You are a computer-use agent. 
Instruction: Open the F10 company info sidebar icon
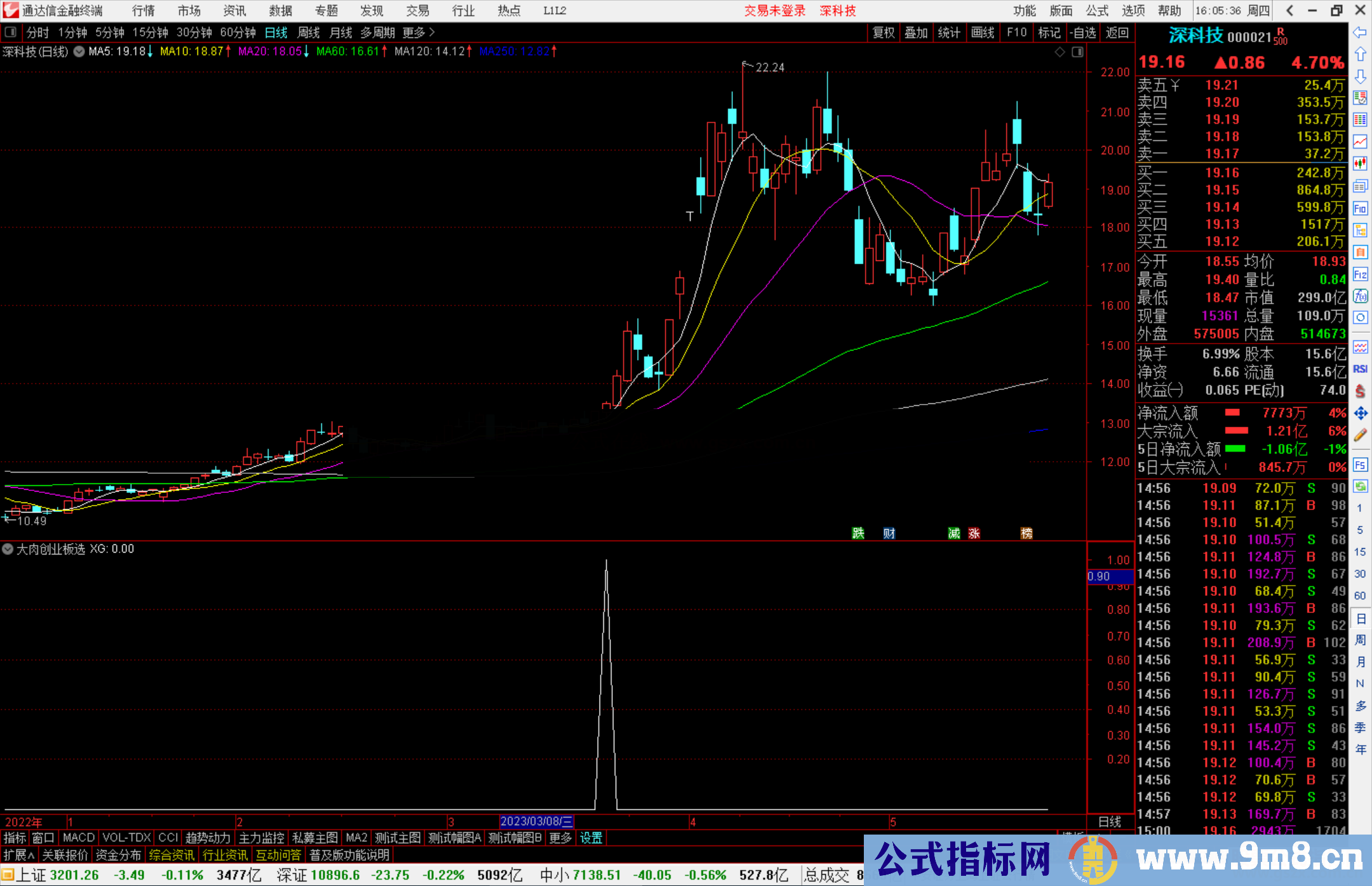point(1360,208)
